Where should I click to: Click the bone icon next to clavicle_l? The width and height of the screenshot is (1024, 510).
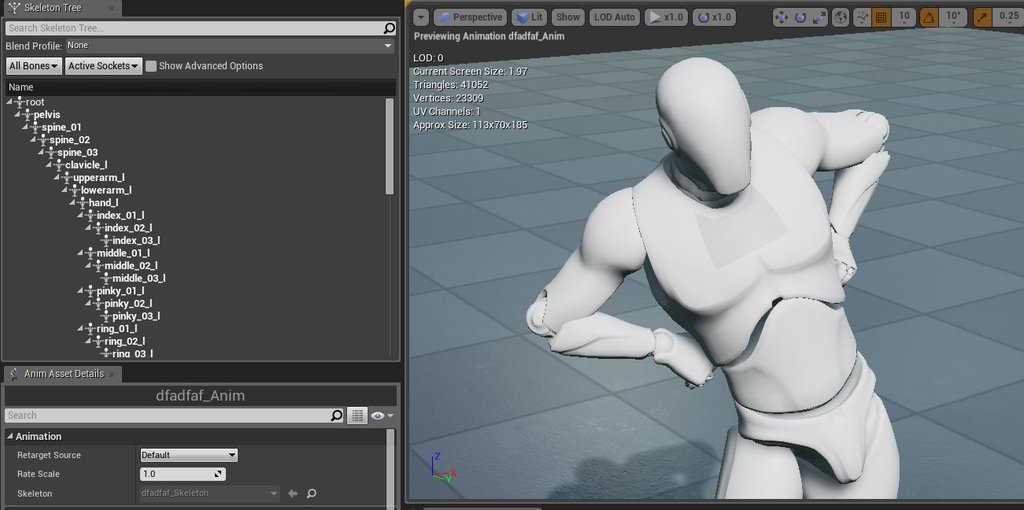click(59, 165)
